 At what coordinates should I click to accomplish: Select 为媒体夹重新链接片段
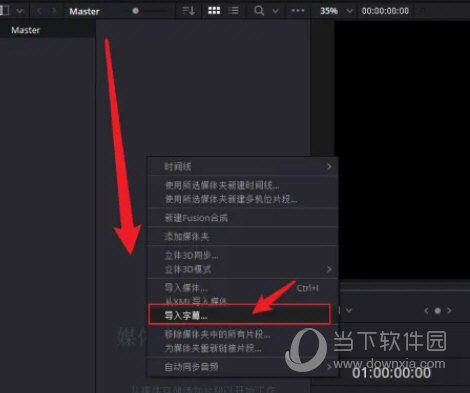point(243,348)
